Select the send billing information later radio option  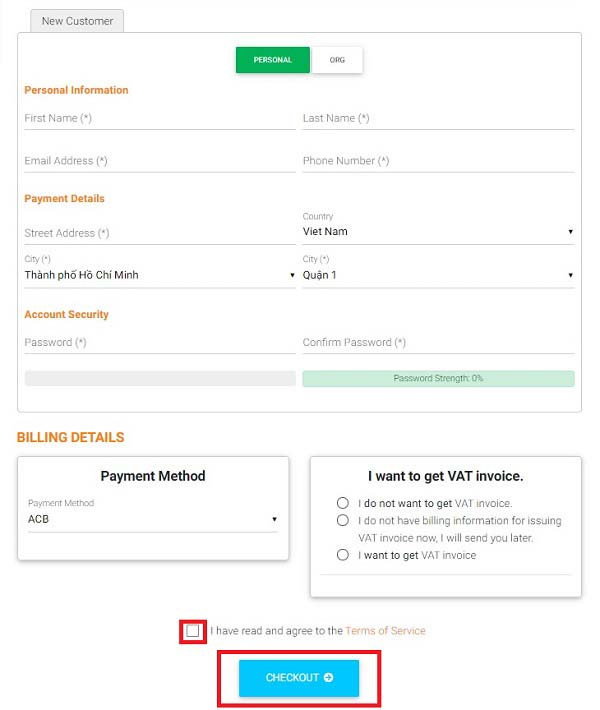(x=343, y=520)
